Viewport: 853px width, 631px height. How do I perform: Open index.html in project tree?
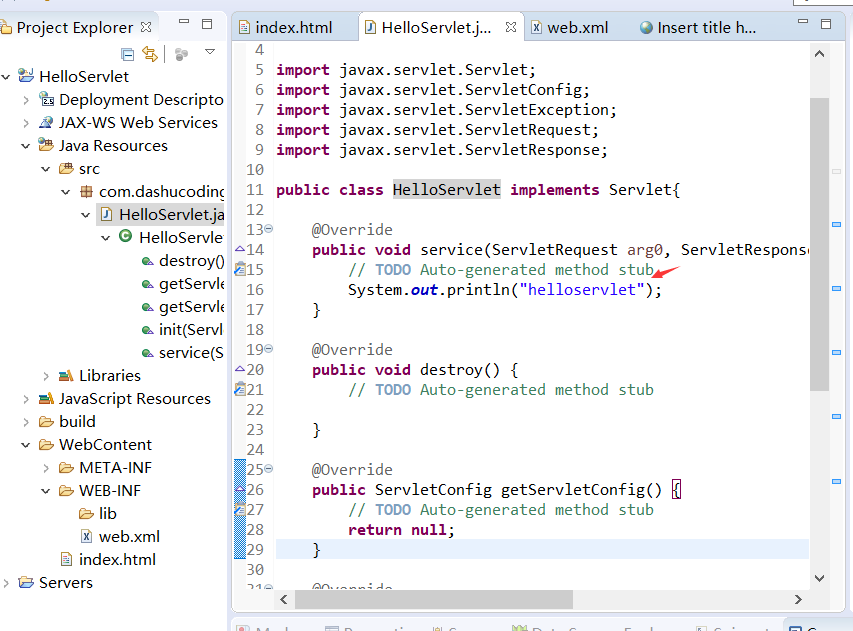coord(109,560)
